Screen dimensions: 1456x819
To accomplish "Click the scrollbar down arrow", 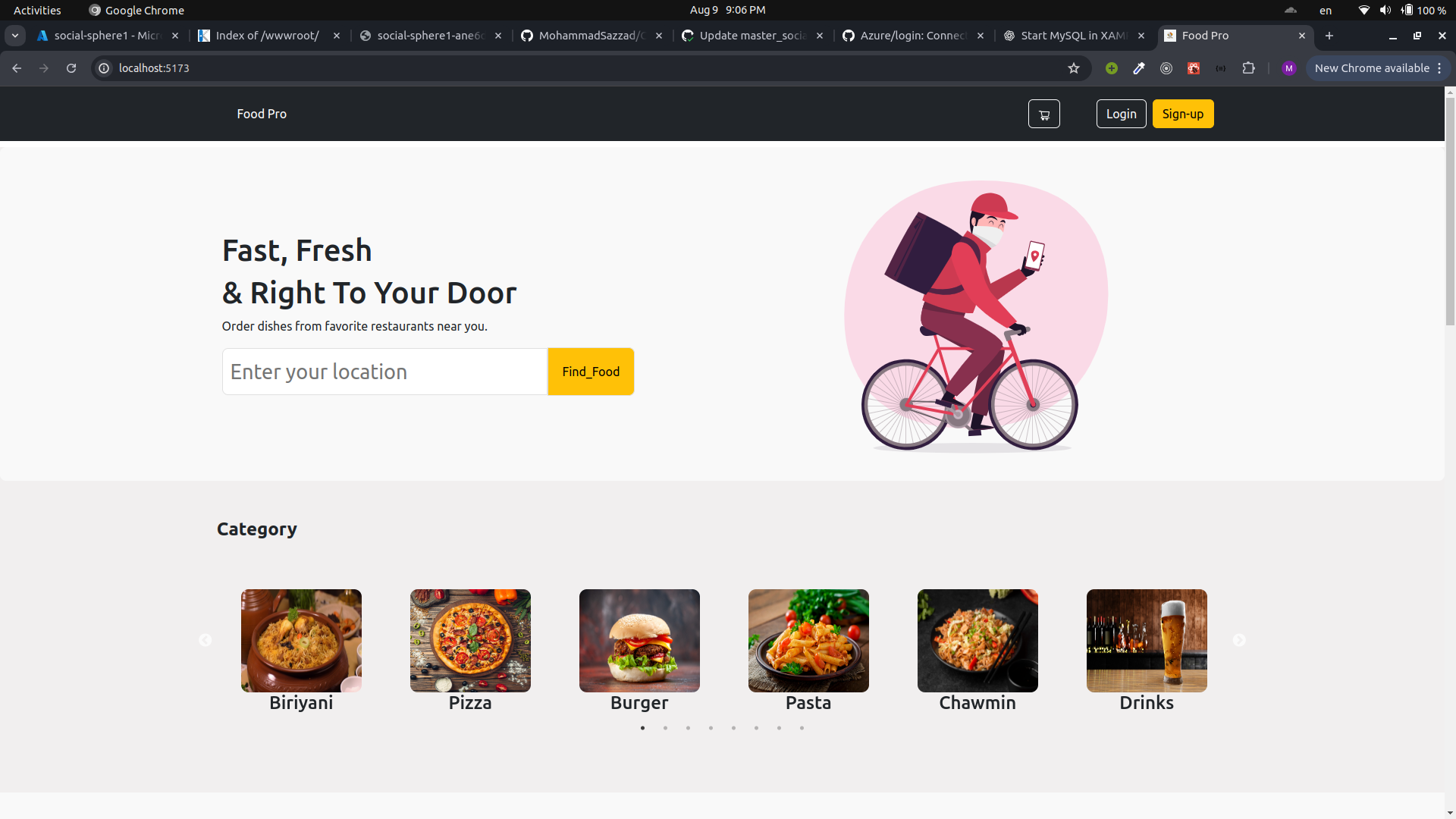I will [1450, 813].
